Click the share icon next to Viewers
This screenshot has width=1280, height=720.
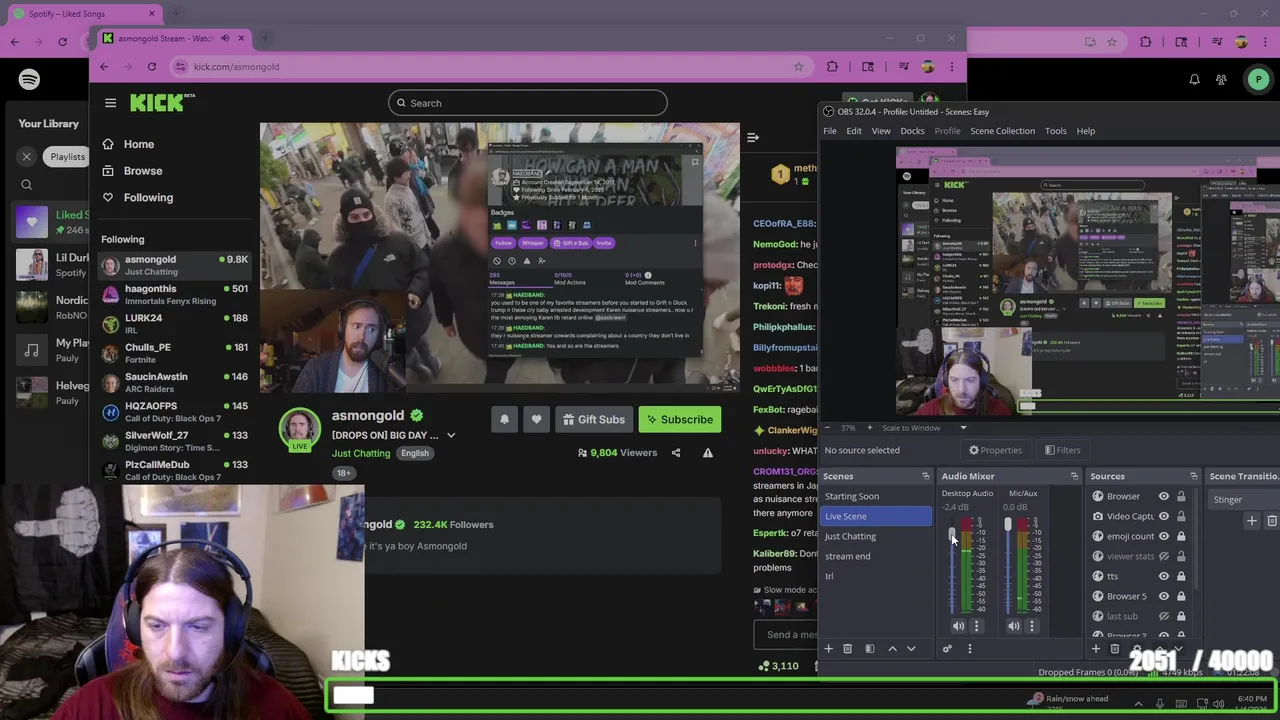[x=676, y=453]
